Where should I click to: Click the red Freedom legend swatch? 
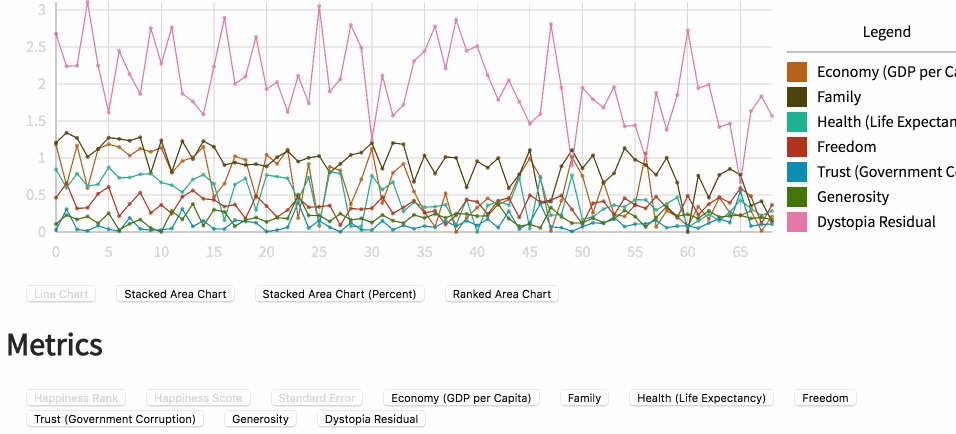point(797,147)
